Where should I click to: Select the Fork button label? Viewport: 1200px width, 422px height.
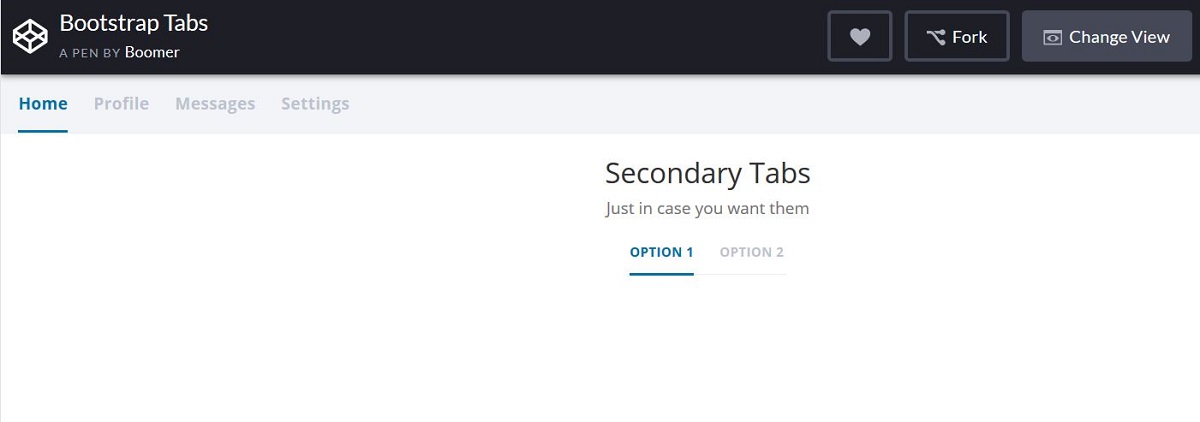(969, 37)
